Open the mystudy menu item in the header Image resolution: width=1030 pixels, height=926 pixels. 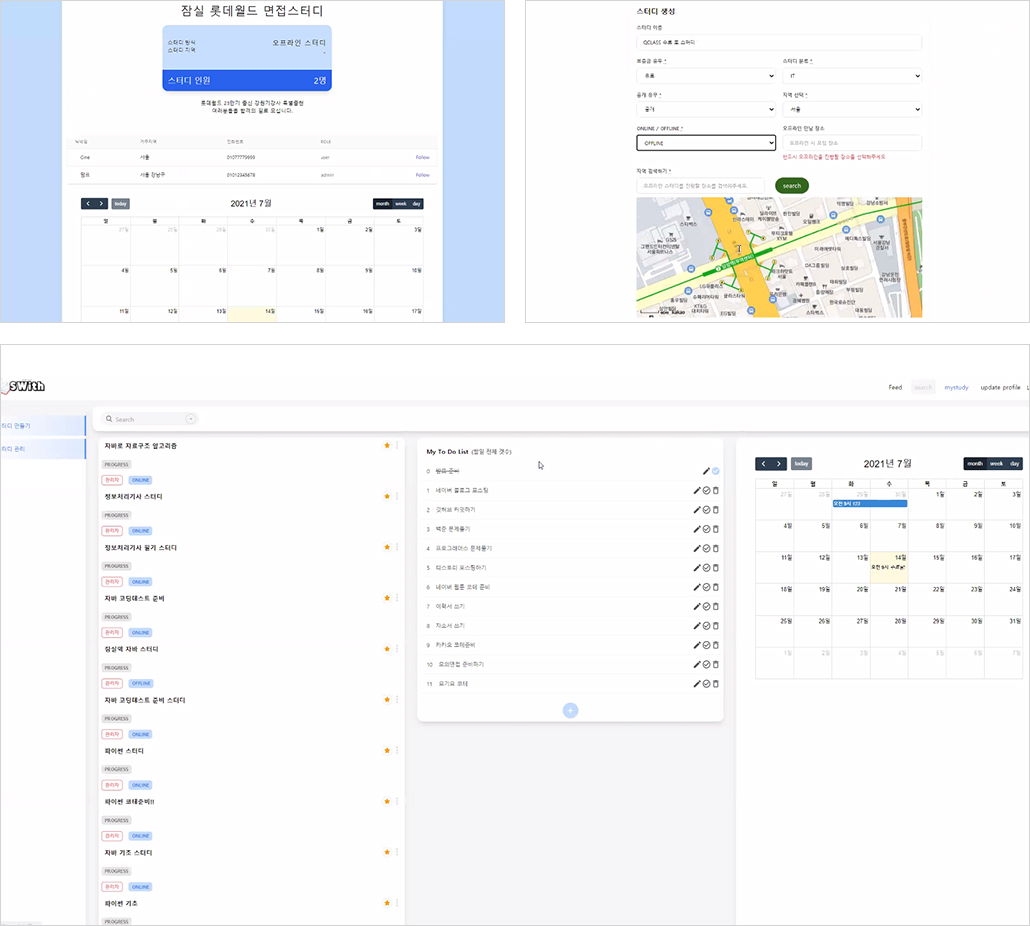pyautogui.click(x=956, y=387)
